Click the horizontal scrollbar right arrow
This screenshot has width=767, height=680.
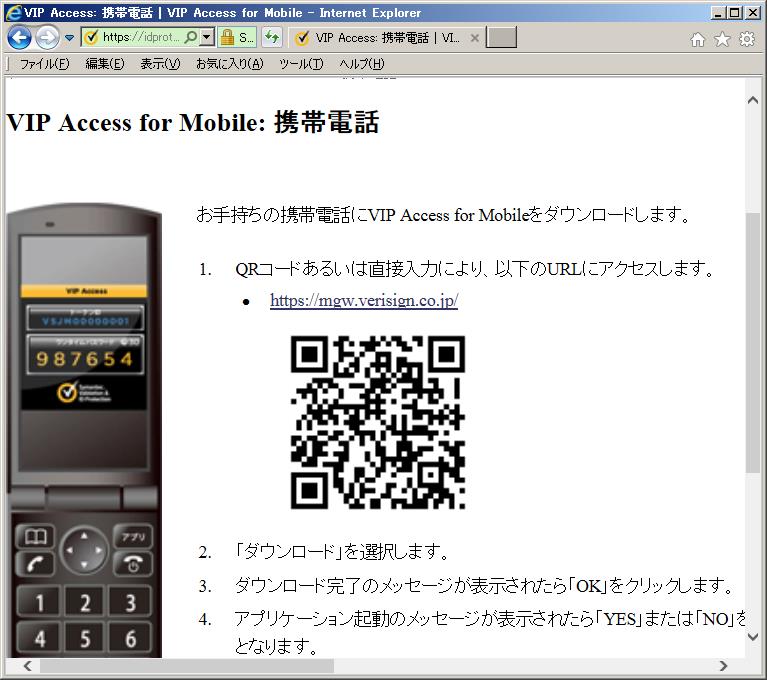pyautogui.click(x=723, y=666)
